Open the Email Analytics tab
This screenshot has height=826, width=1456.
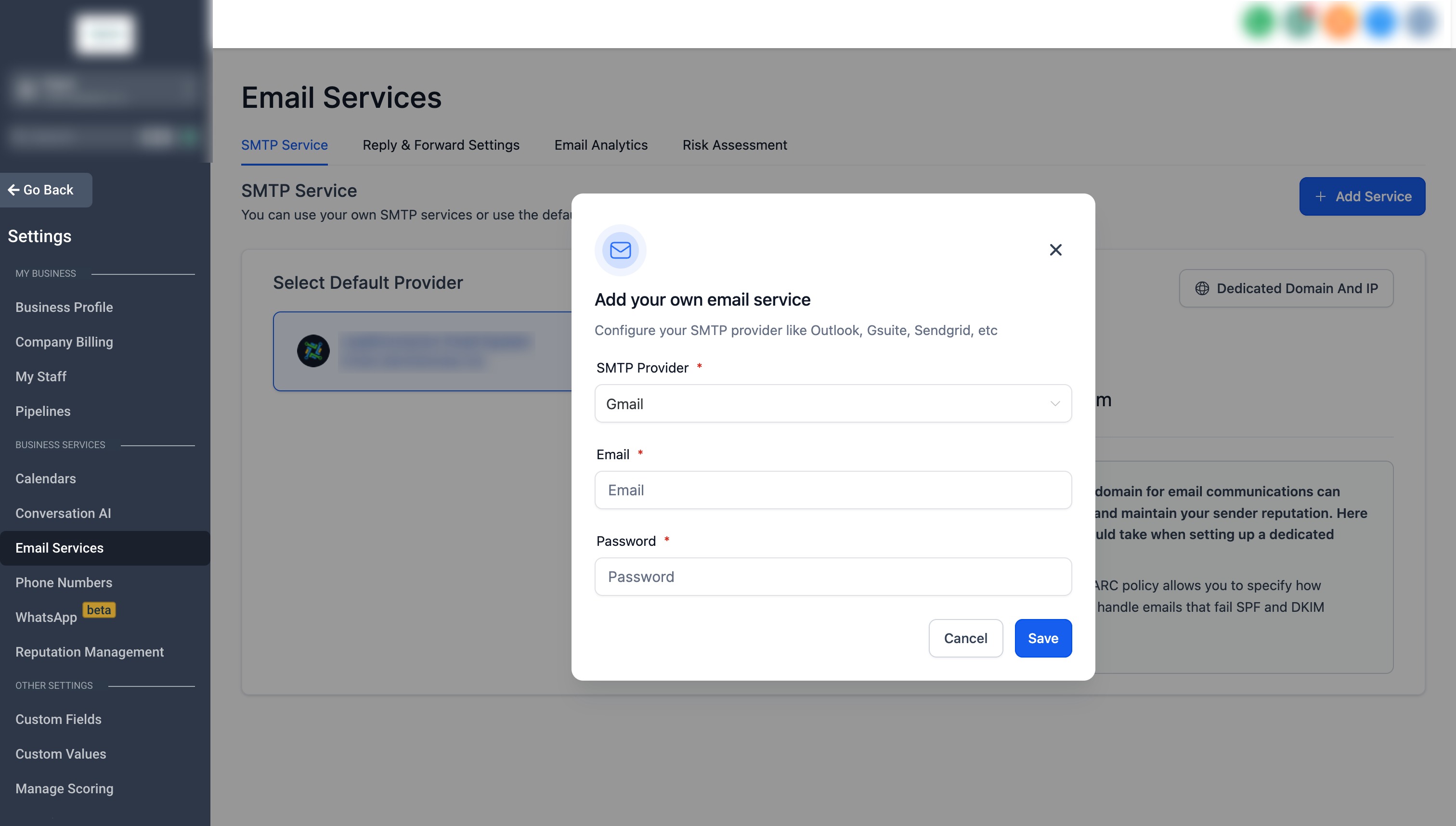[x=600, y=145]
